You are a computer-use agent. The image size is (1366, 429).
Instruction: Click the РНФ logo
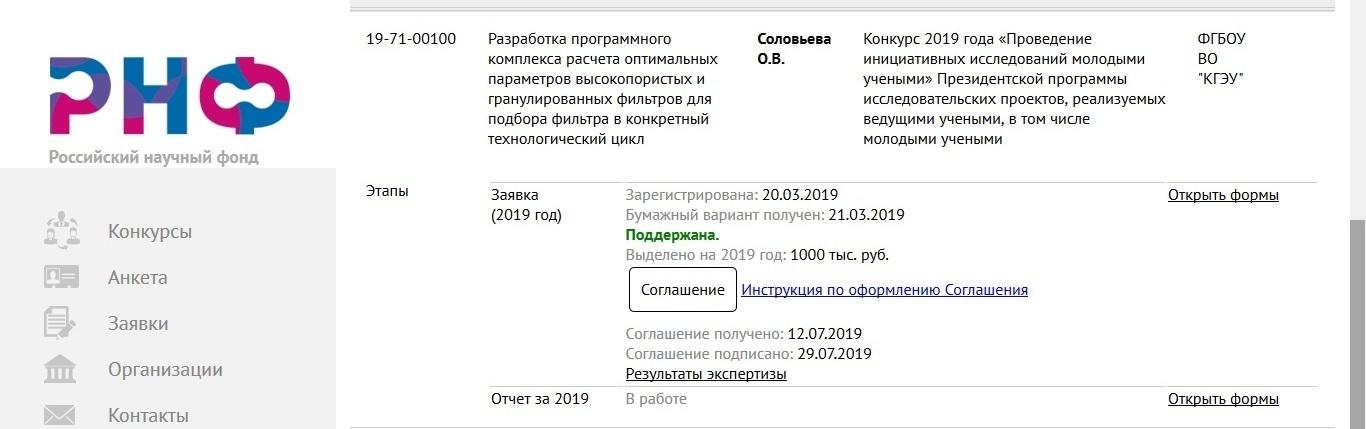169,96
